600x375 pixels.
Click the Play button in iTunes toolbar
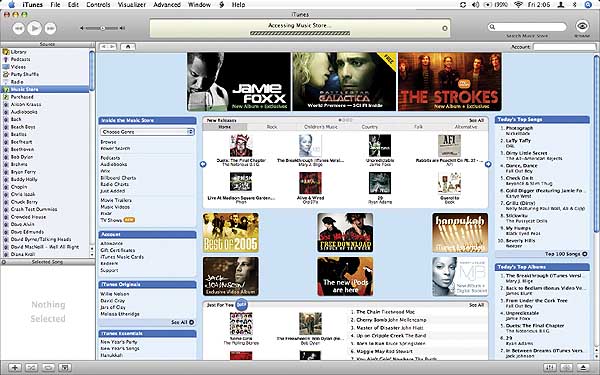point(34,28)
